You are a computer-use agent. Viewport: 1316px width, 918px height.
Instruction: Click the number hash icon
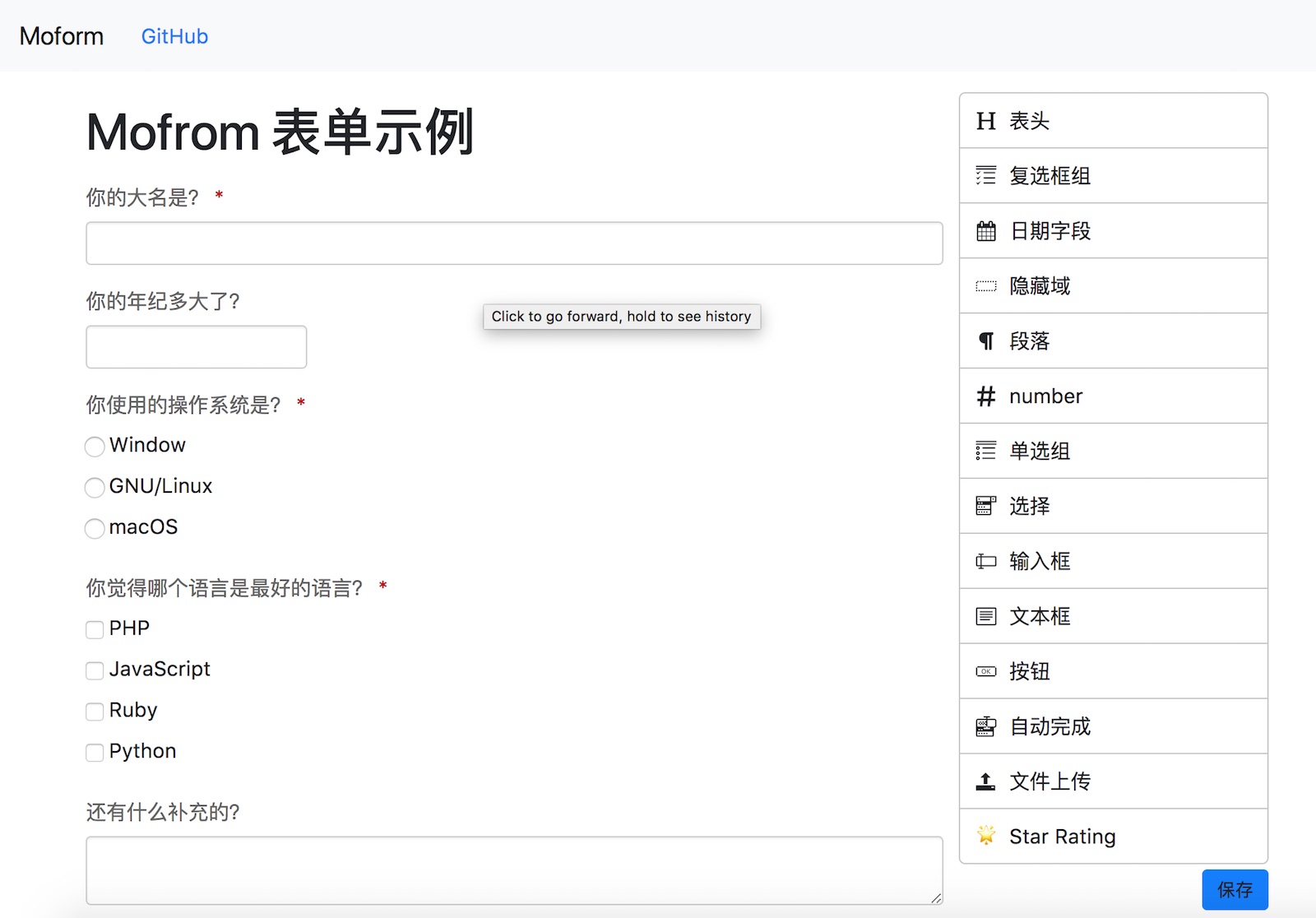tap(985, 396)
